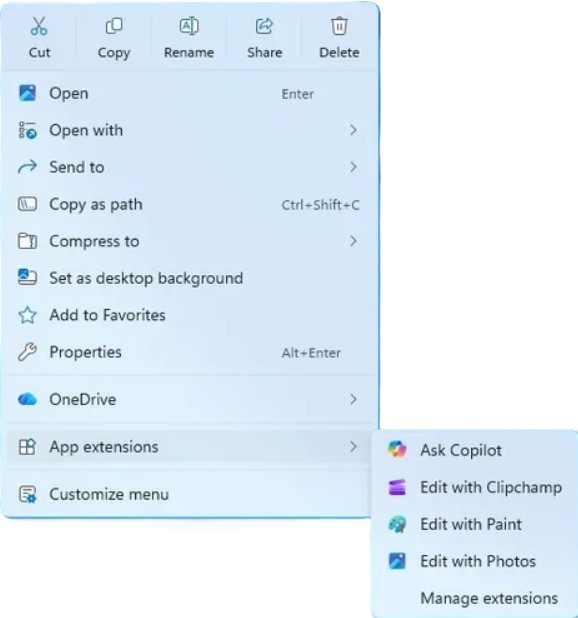Screen dimensions: 578x618
Task: Expand the Open with submenu arrow
Action: (353, 130)
